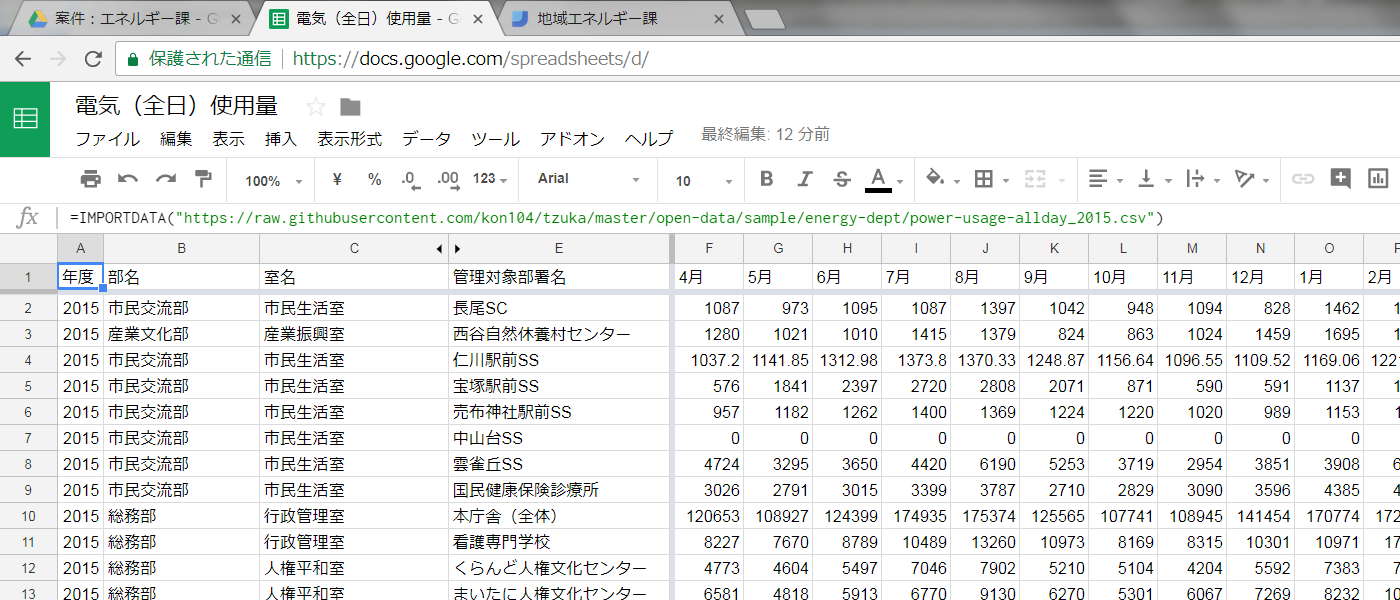Go back in the browser

23,59
